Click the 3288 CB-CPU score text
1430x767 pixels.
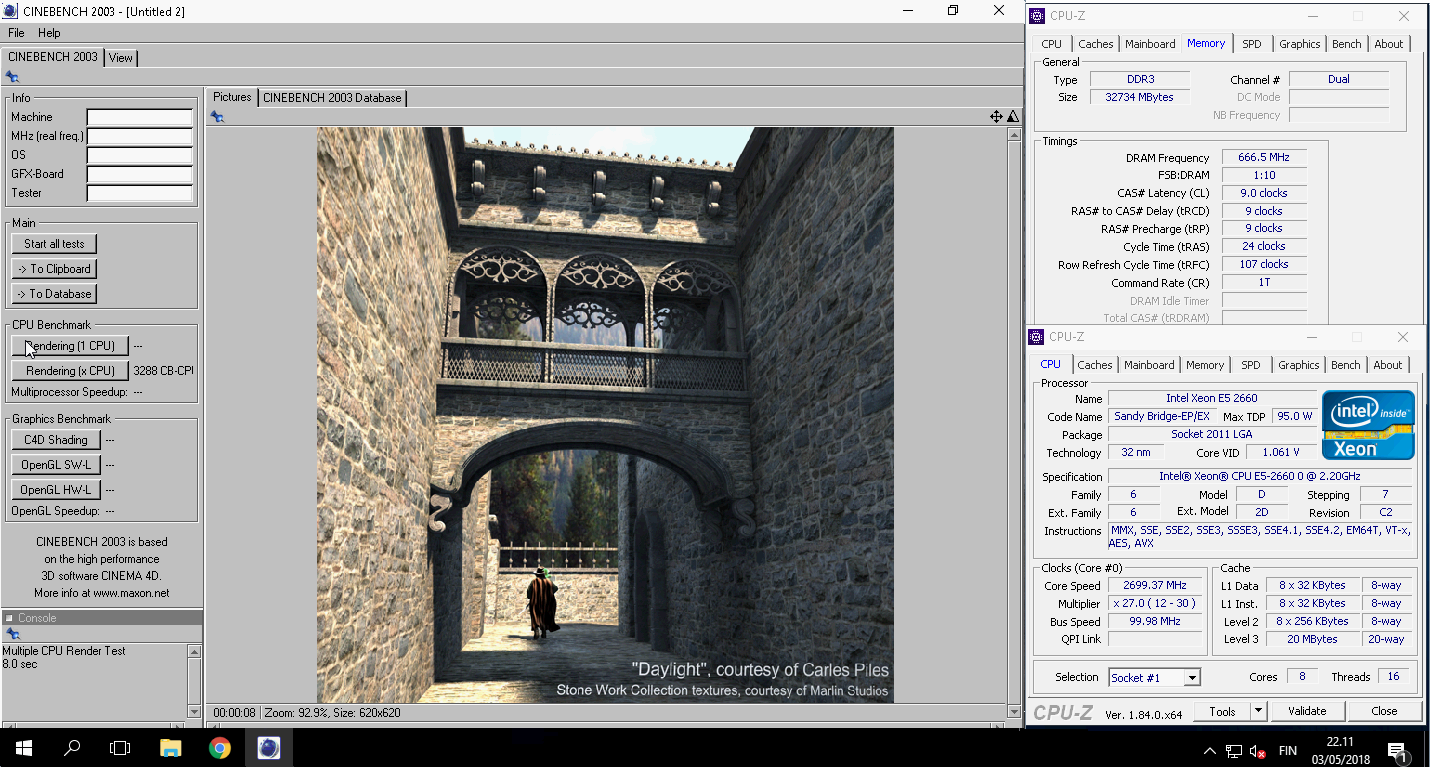point(163,371)
